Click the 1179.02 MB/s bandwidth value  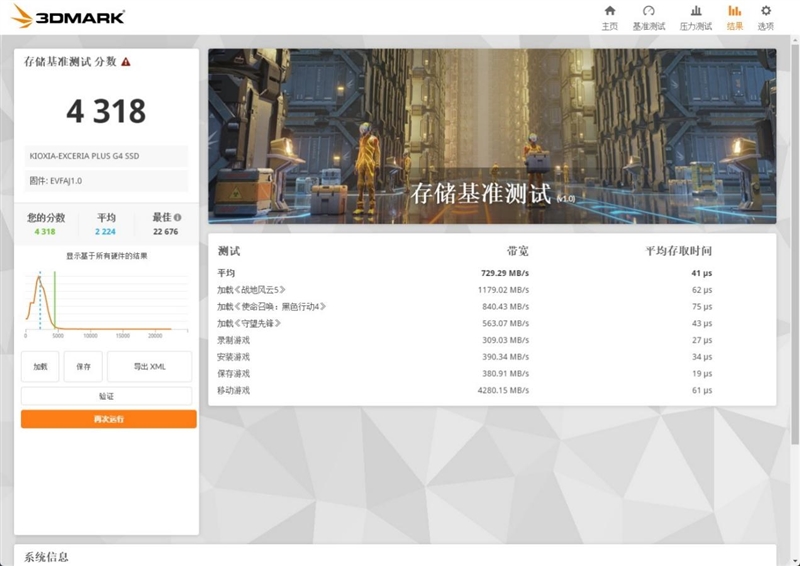point(503,290)
